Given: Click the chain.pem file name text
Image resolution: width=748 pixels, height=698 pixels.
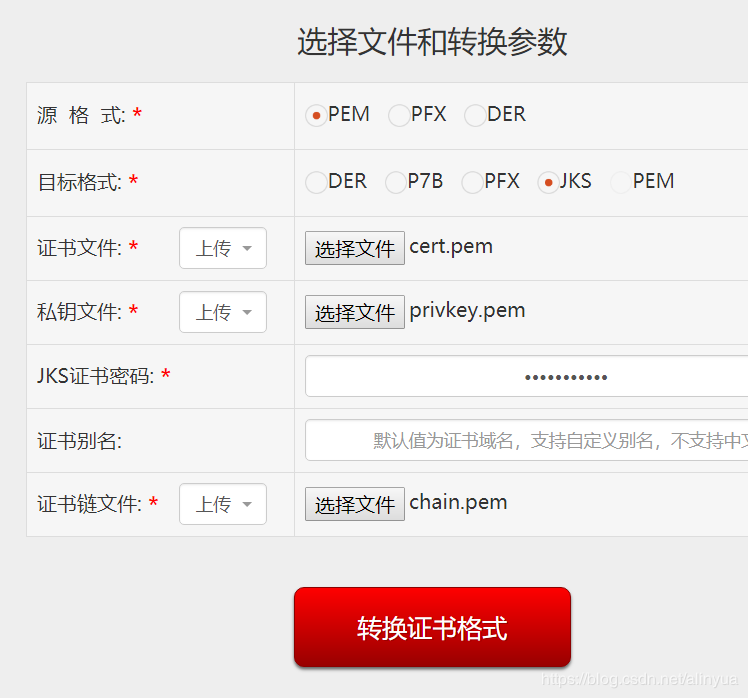Looking at the screenshot, I should pyautogui.click(x=458, y=502).
